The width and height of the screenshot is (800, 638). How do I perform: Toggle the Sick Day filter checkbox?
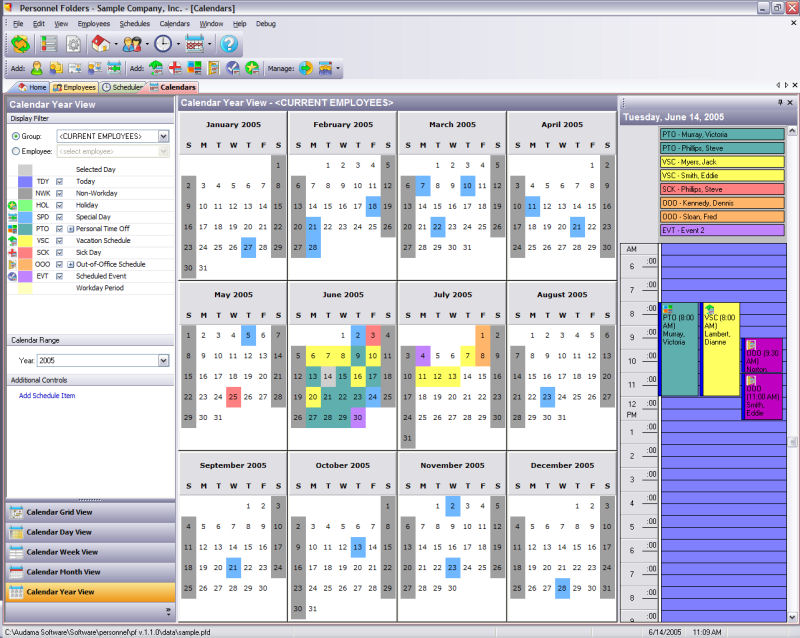60,252
